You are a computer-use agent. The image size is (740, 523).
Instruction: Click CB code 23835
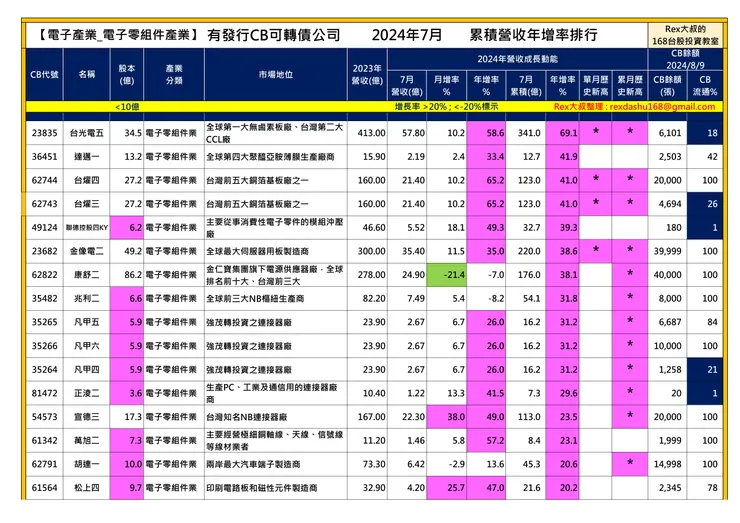[x=44, y=133]
